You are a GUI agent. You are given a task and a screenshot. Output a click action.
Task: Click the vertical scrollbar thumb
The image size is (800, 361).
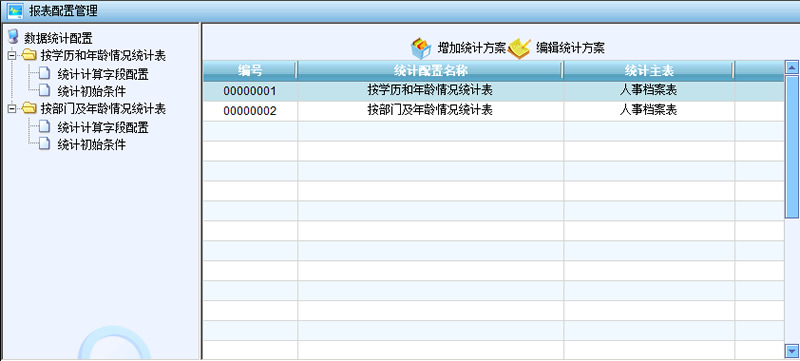point(792,147)
